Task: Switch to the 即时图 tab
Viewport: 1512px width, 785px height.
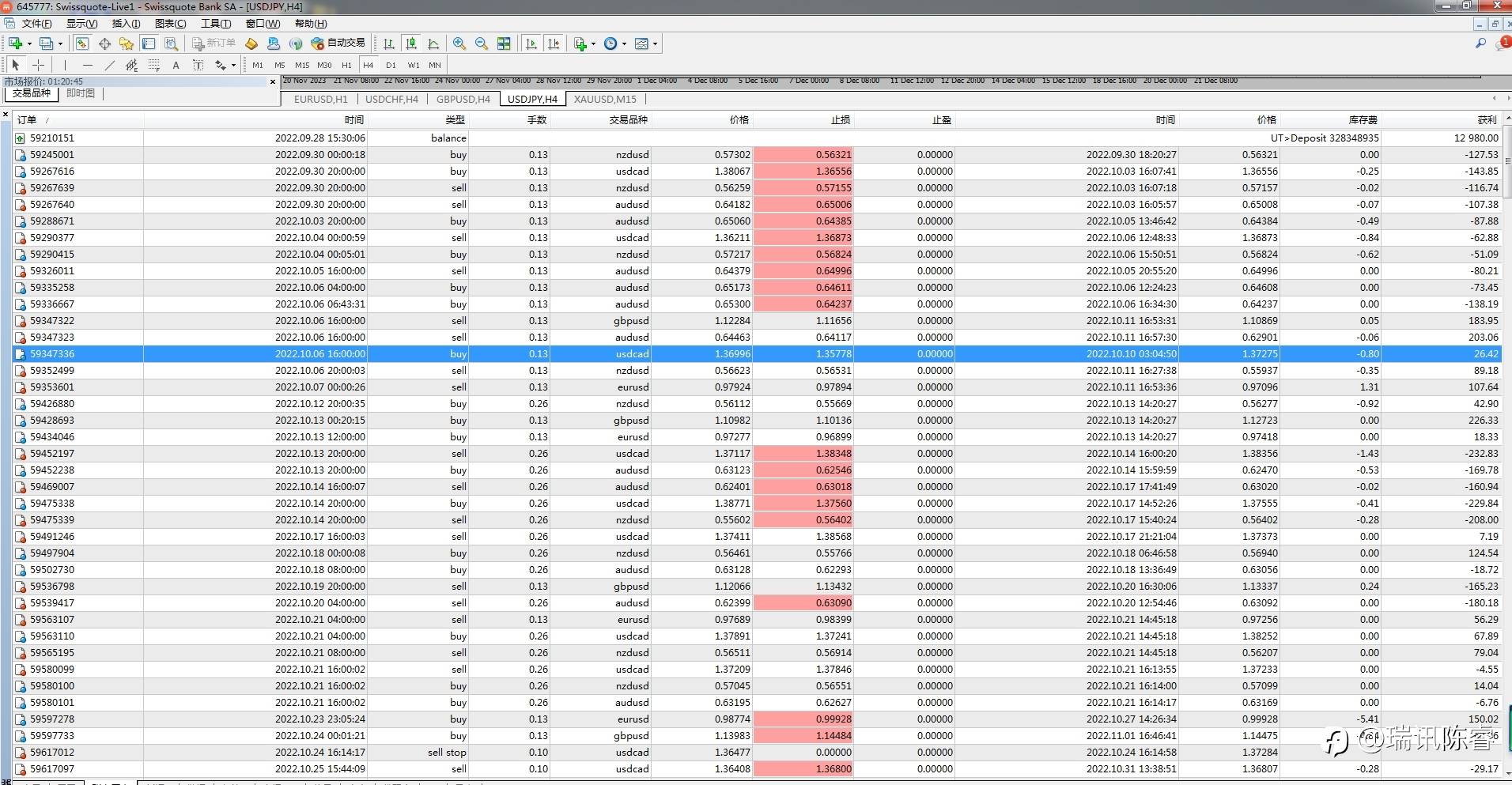Action: (81, 93)
